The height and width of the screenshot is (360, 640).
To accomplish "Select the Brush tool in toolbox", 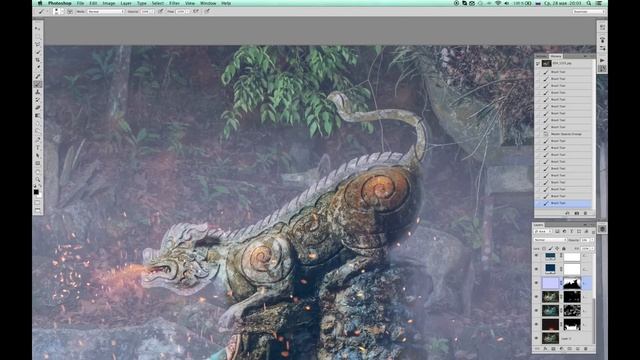I will click(38, 84).
